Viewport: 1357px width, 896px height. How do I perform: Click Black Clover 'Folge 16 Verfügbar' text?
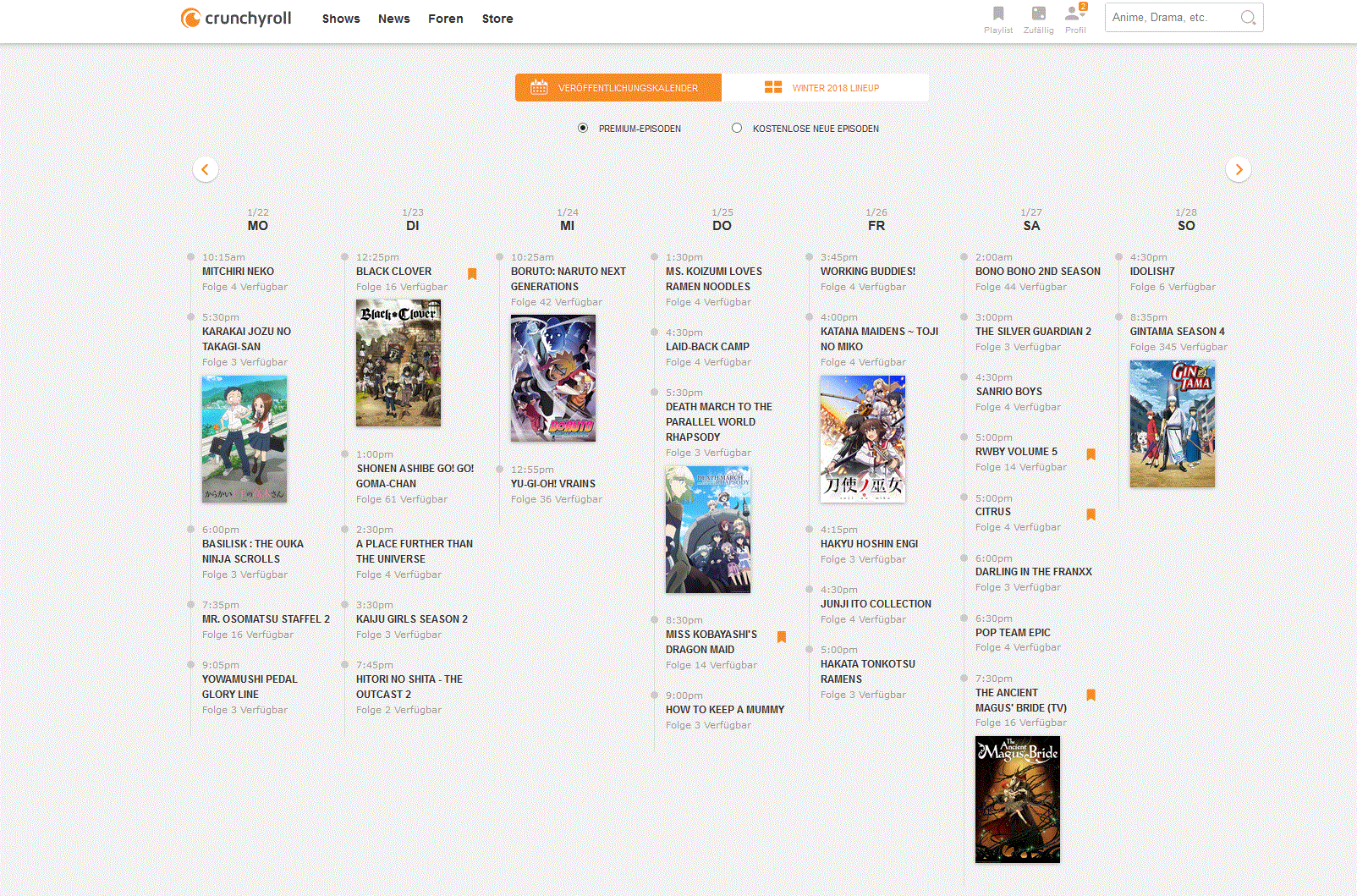pos(402,288)
